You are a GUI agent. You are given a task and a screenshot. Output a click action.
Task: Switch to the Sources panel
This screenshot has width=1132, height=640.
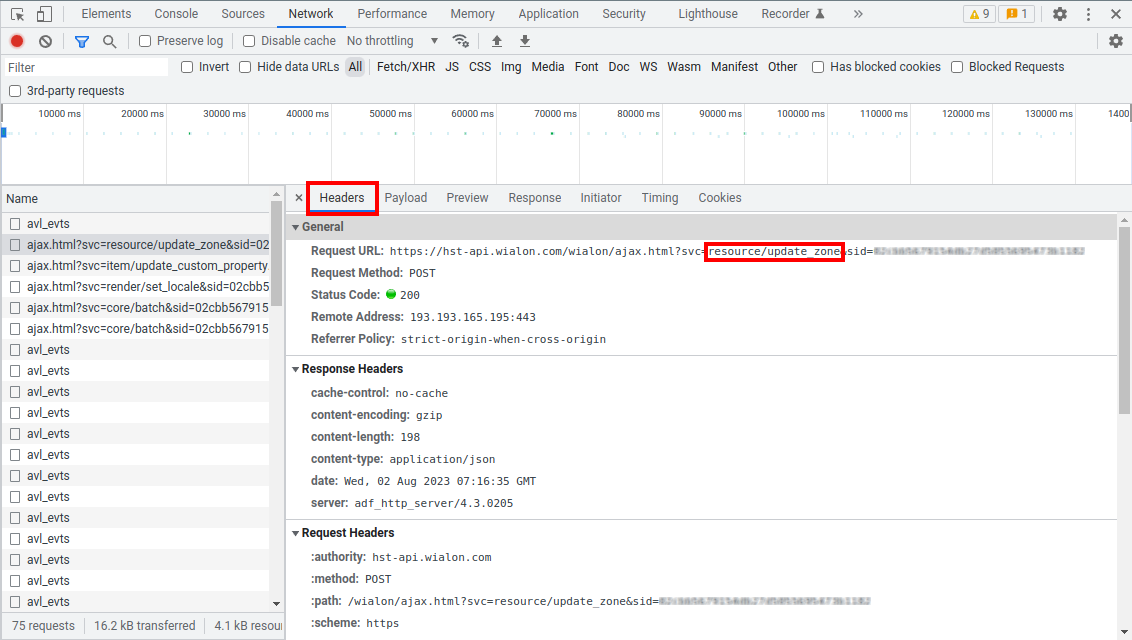[x=243, y=14]
